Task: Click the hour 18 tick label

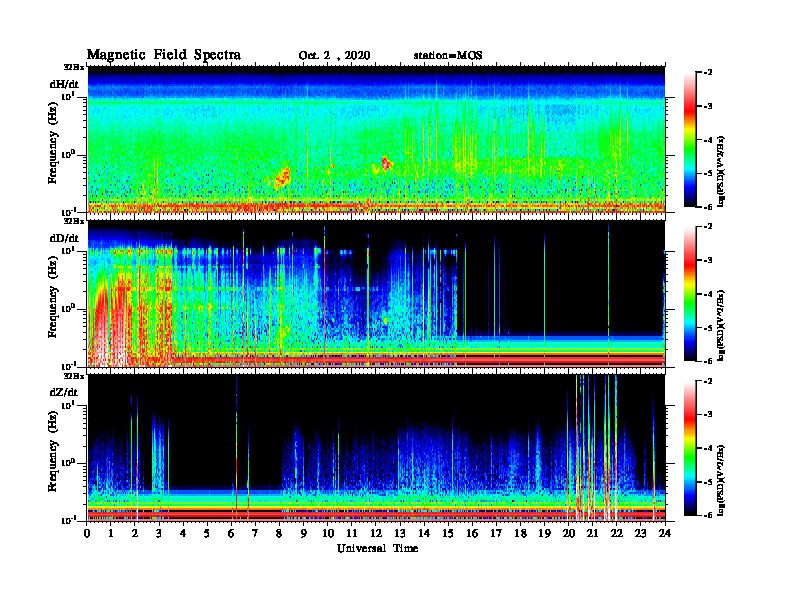Action: 520,533
